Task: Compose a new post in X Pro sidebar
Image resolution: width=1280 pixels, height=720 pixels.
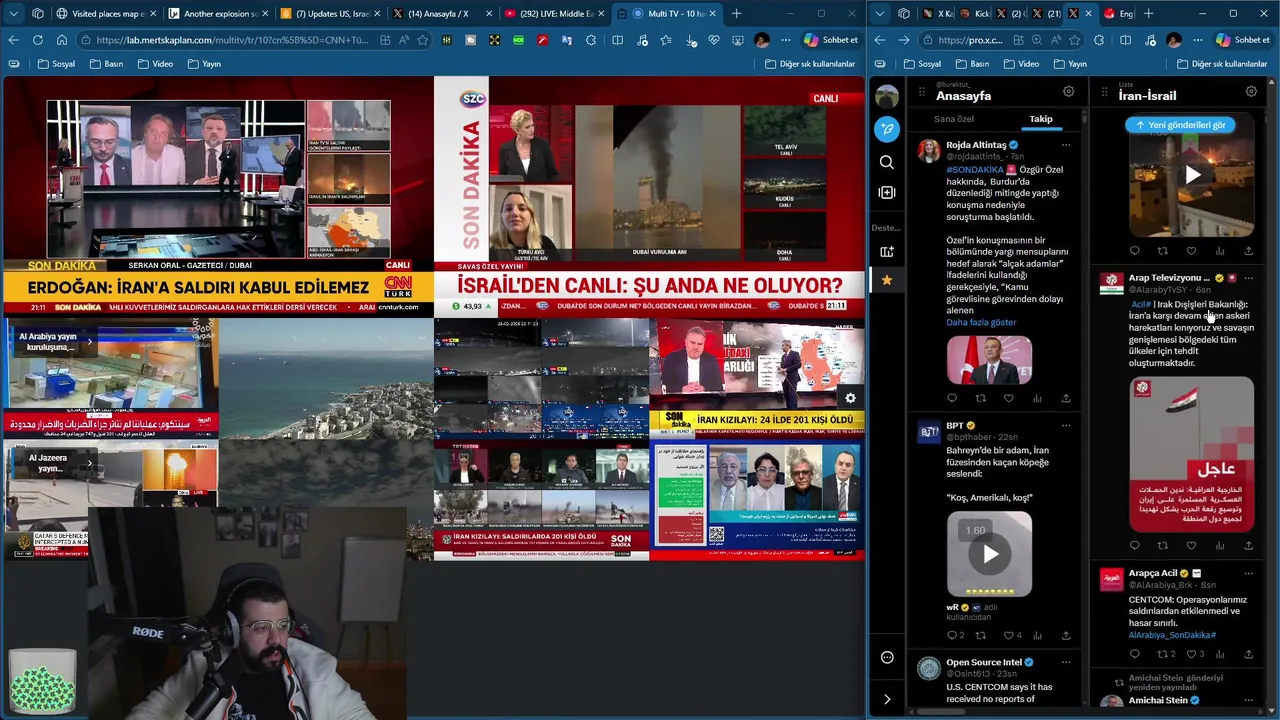Action: (886, 129)
